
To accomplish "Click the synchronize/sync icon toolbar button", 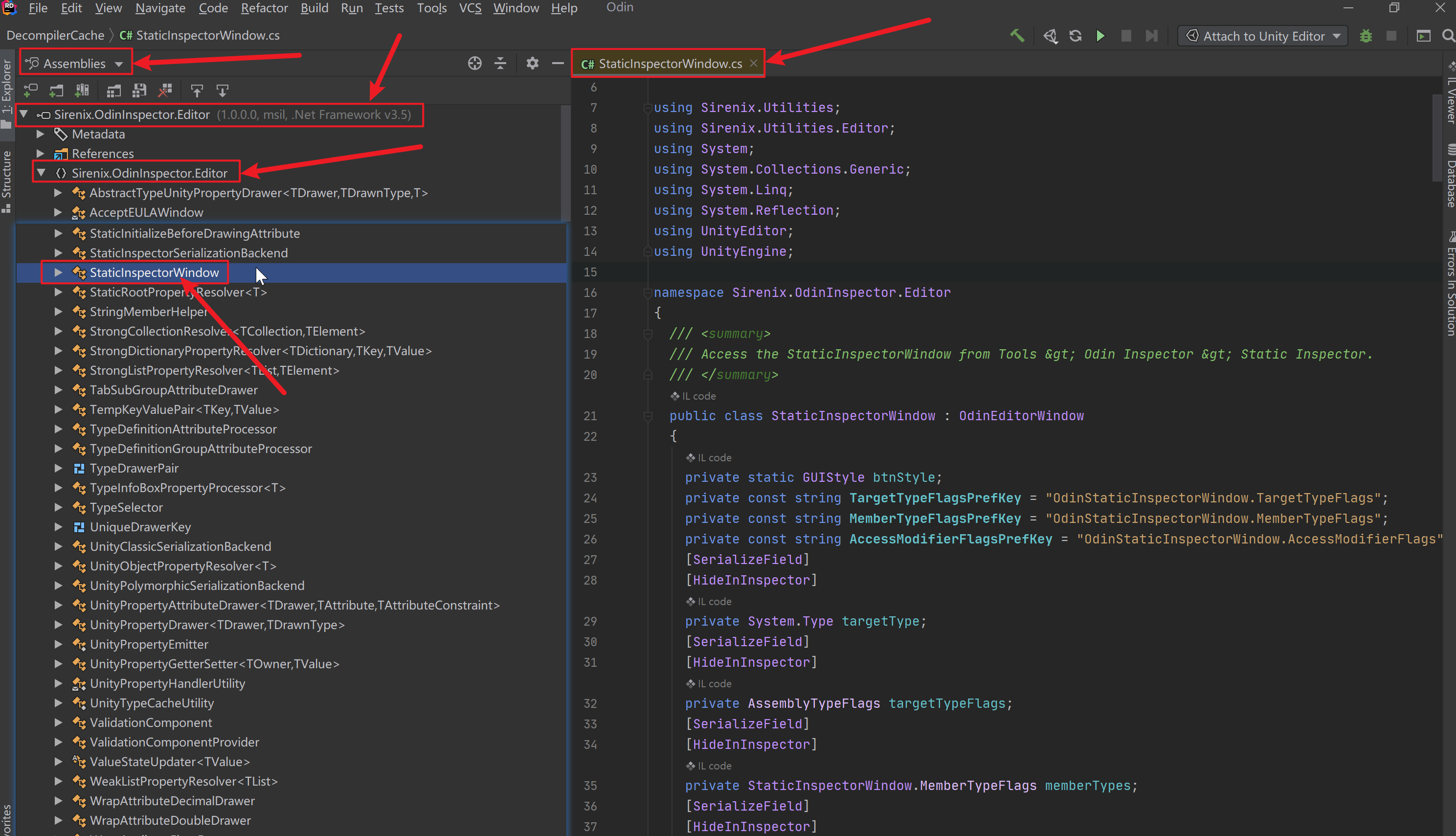I will (x=1075, y=36).
